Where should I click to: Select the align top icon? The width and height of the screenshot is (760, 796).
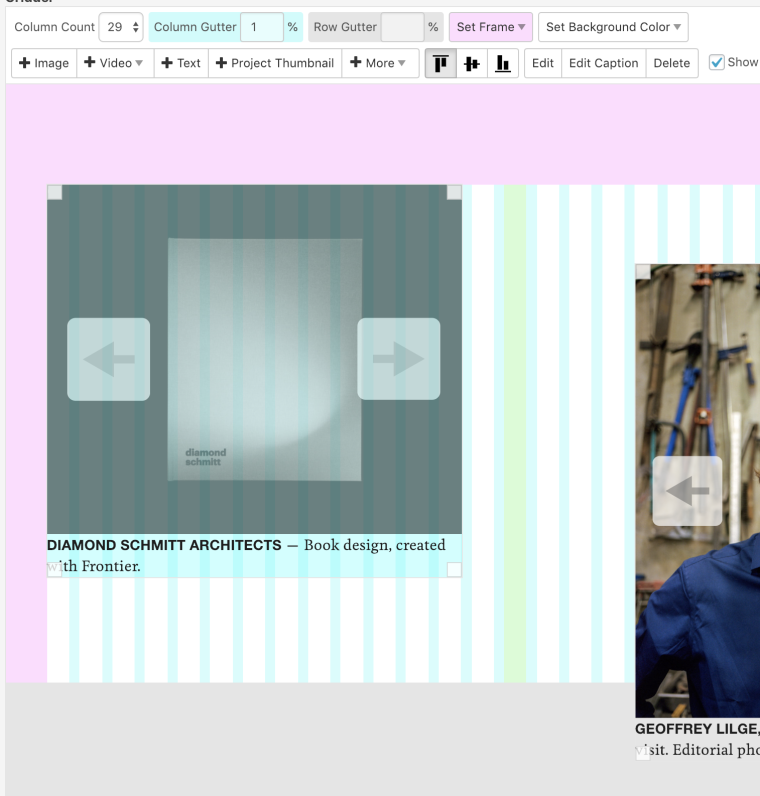click(441, 63)
